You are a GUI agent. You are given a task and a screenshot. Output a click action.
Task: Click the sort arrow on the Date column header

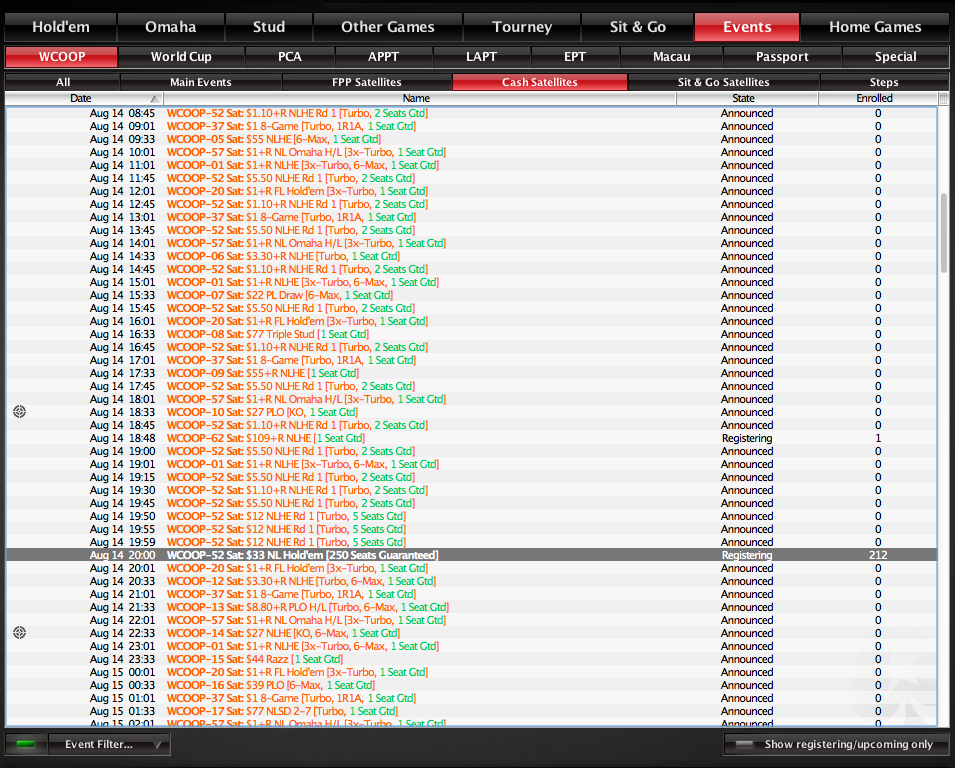(153, 98)
